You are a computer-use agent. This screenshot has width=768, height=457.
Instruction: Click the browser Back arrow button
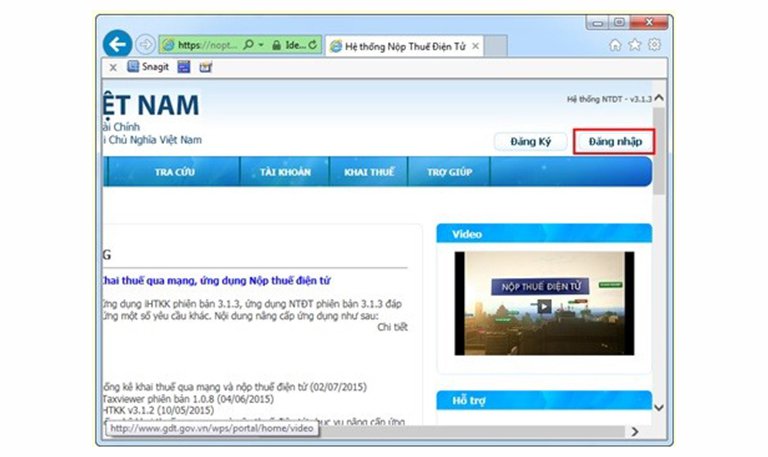coord(118,45)
